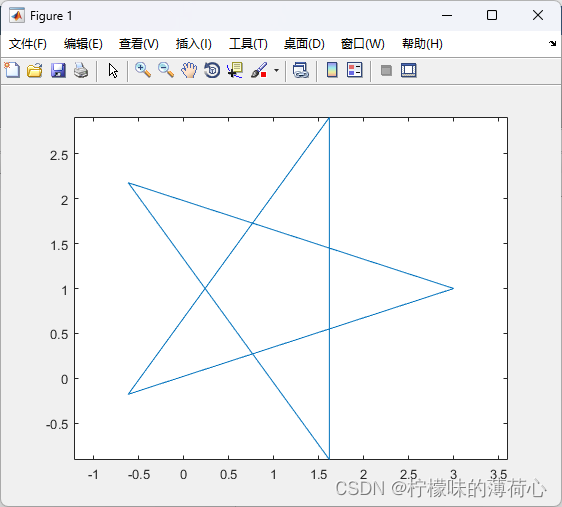Enable the Pan hand tool
Screen dimensions: 562x507
(189, 70)
